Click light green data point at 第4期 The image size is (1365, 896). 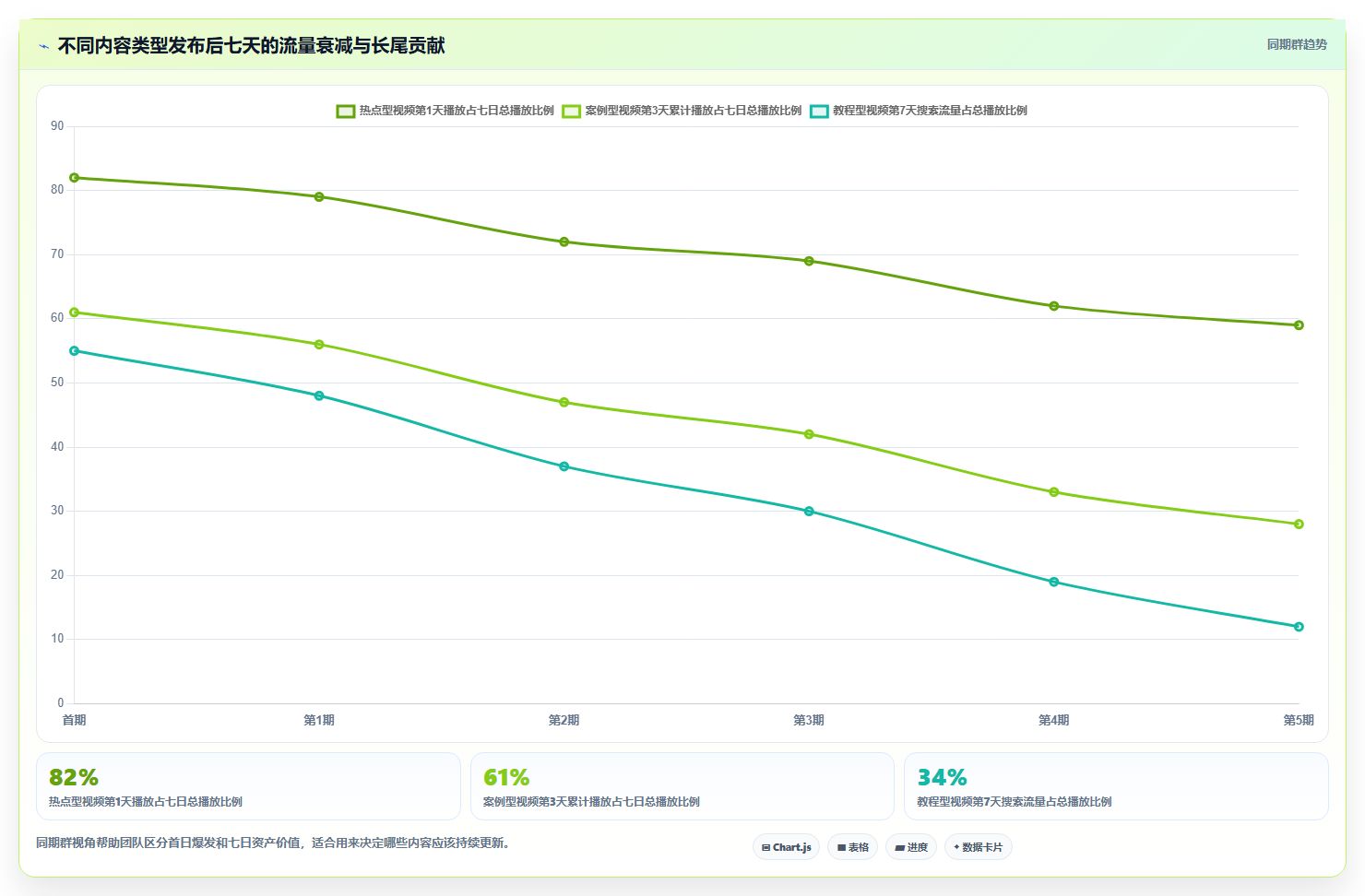(x=1054, y=492)
